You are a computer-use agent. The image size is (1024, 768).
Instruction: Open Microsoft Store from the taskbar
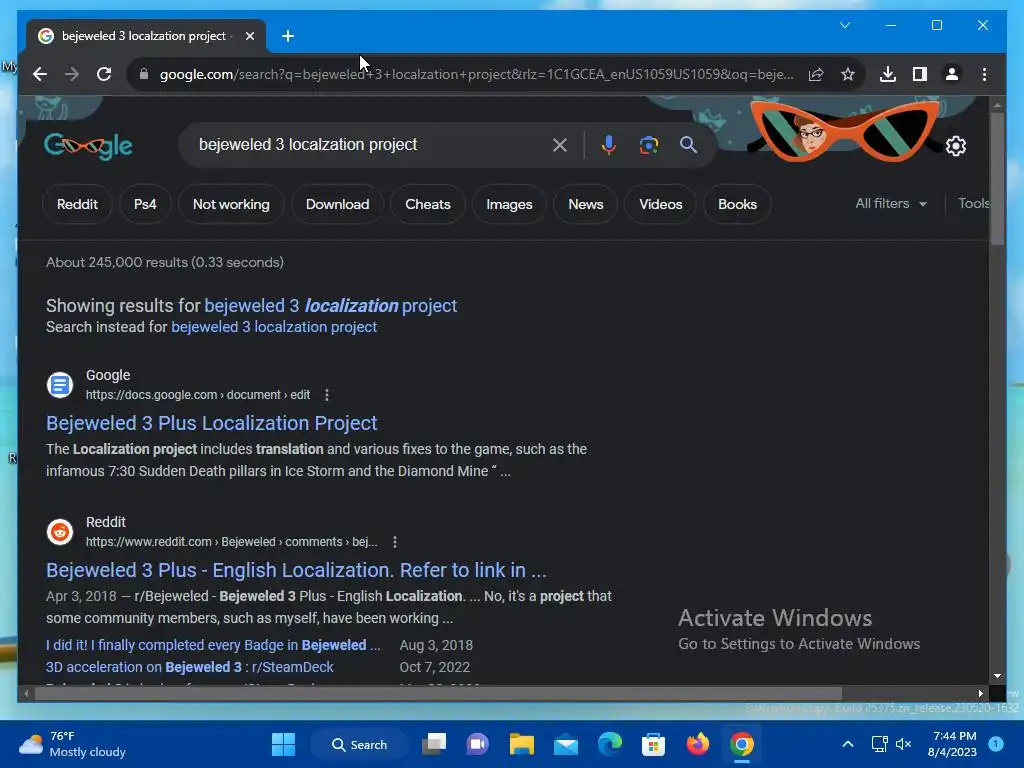[654, 744]
